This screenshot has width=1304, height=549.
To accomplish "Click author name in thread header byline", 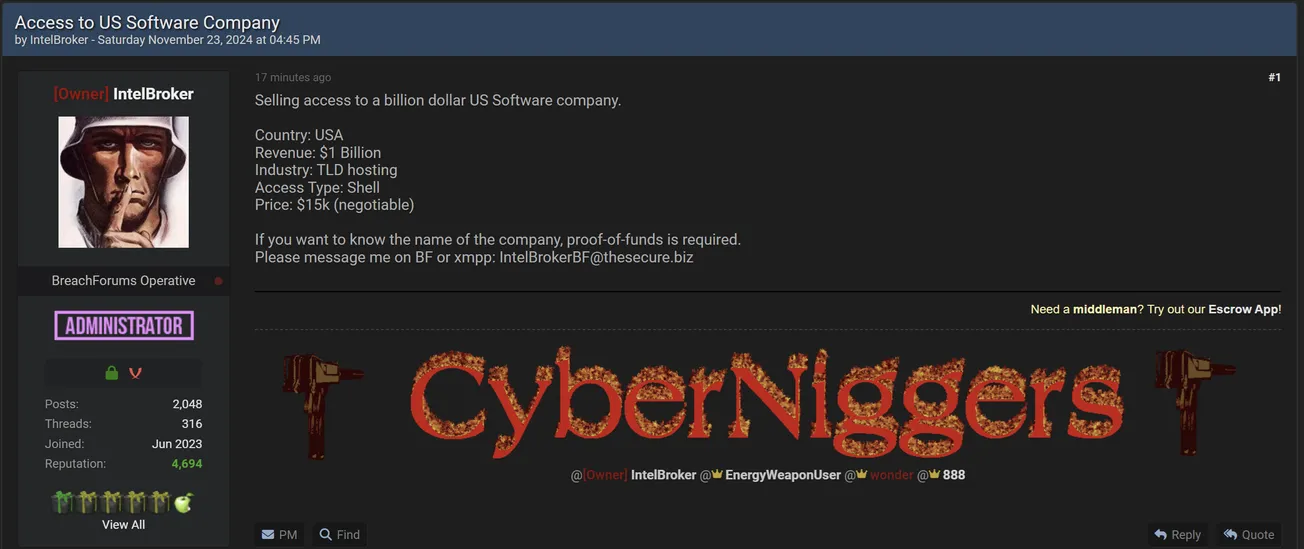I will coord(58,40).
